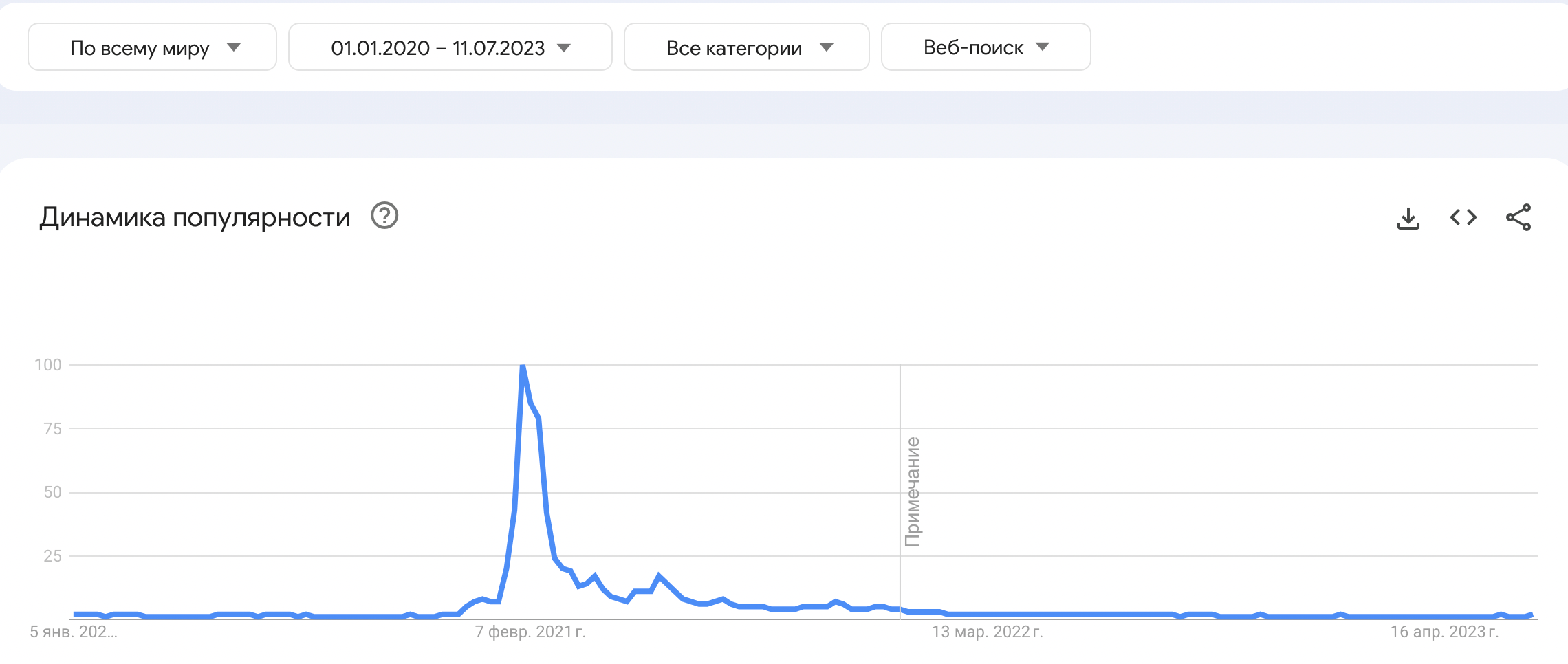This screenshot has width=1568, height=664.
Task: Click the 75 value on the y-axis
Action: click(x=52, y=429)
